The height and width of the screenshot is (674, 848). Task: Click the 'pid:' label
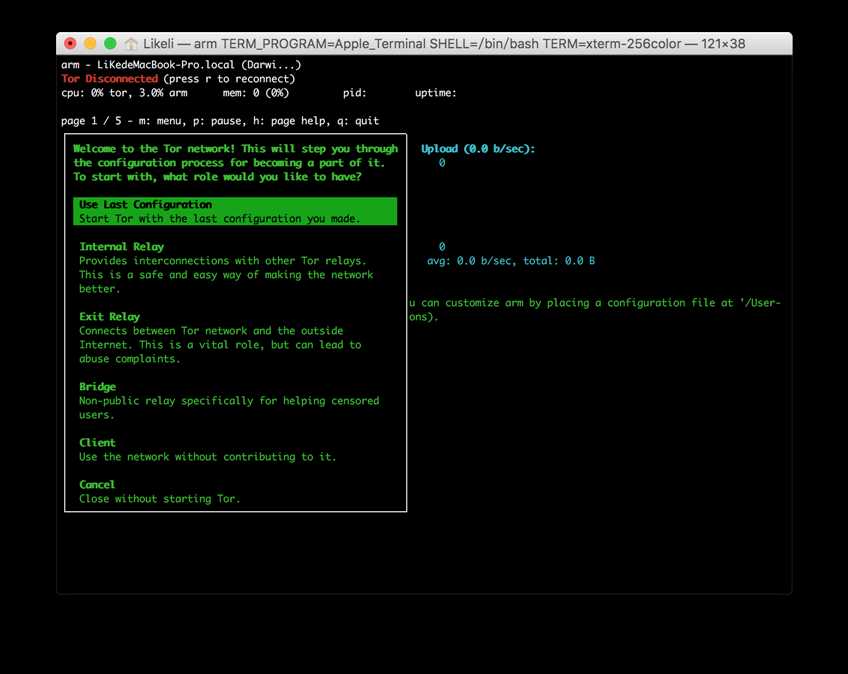[x=355, y=93]
